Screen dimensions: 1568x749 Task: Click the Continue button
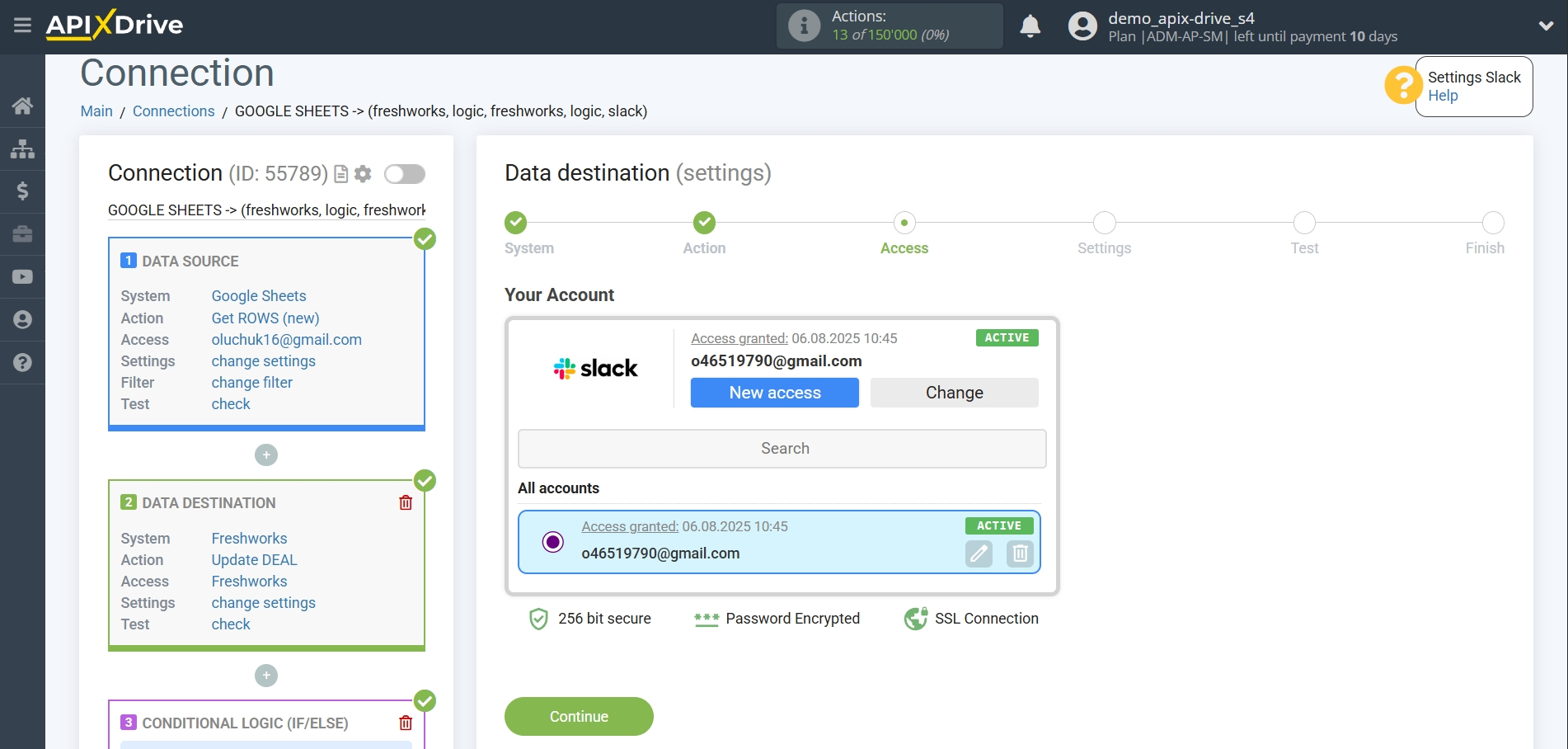[579, 717]
